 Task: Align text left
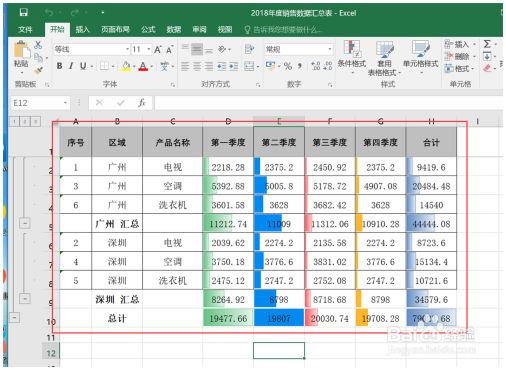point(185,66)
